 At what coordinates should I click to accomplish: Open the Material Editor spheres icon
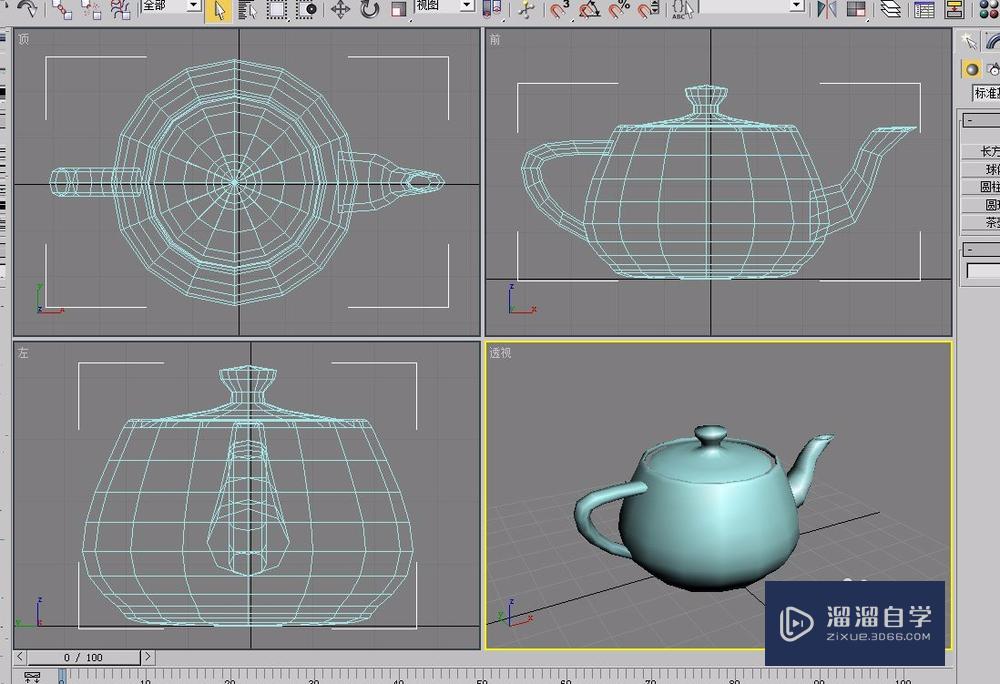pos(988,9)
